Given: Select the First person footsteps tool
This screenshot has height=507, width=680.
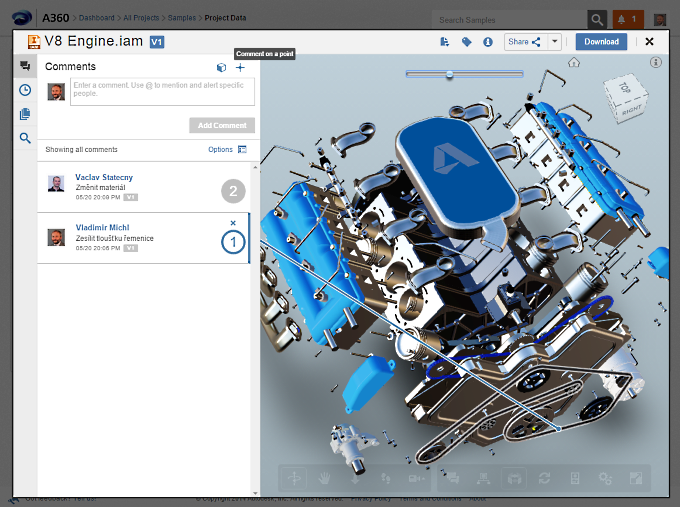Looking at the screenshot, I should tap(385, 478).
